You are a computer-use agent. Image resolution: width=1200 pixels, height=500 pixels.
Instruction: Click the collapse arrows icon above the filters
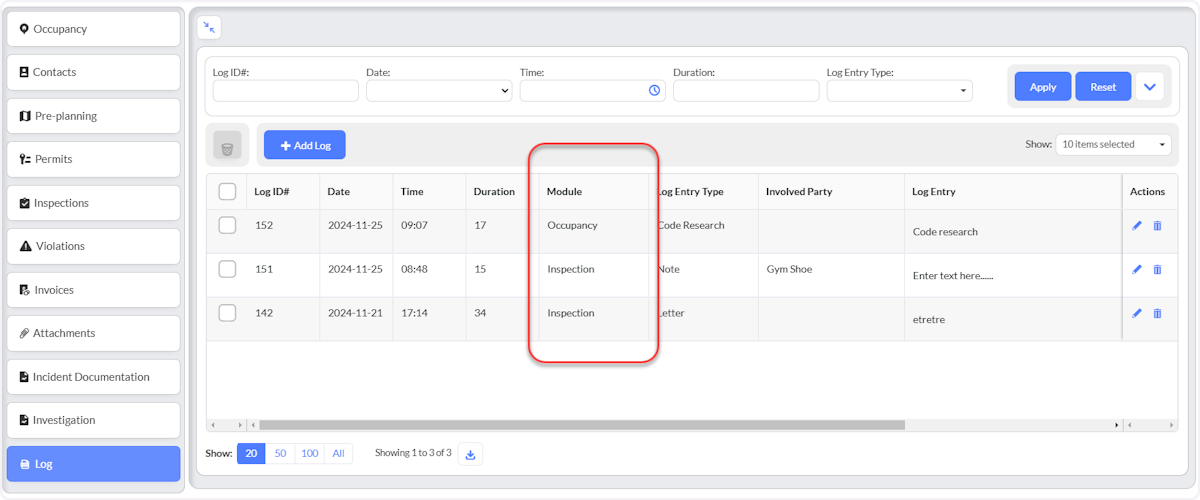click(x=209, y=28)
